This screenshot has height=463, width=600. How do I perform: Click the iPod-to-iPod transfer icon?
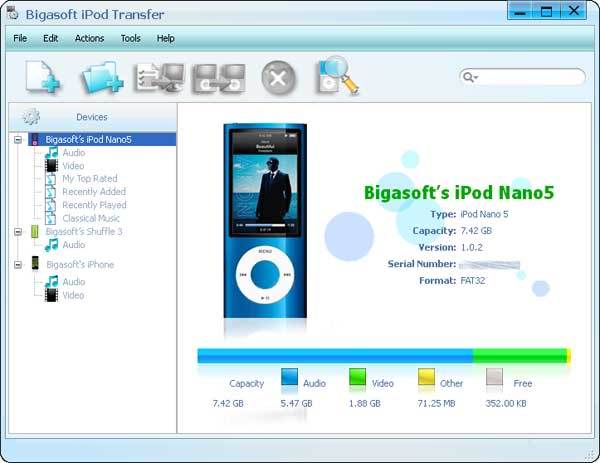(218, 78)
